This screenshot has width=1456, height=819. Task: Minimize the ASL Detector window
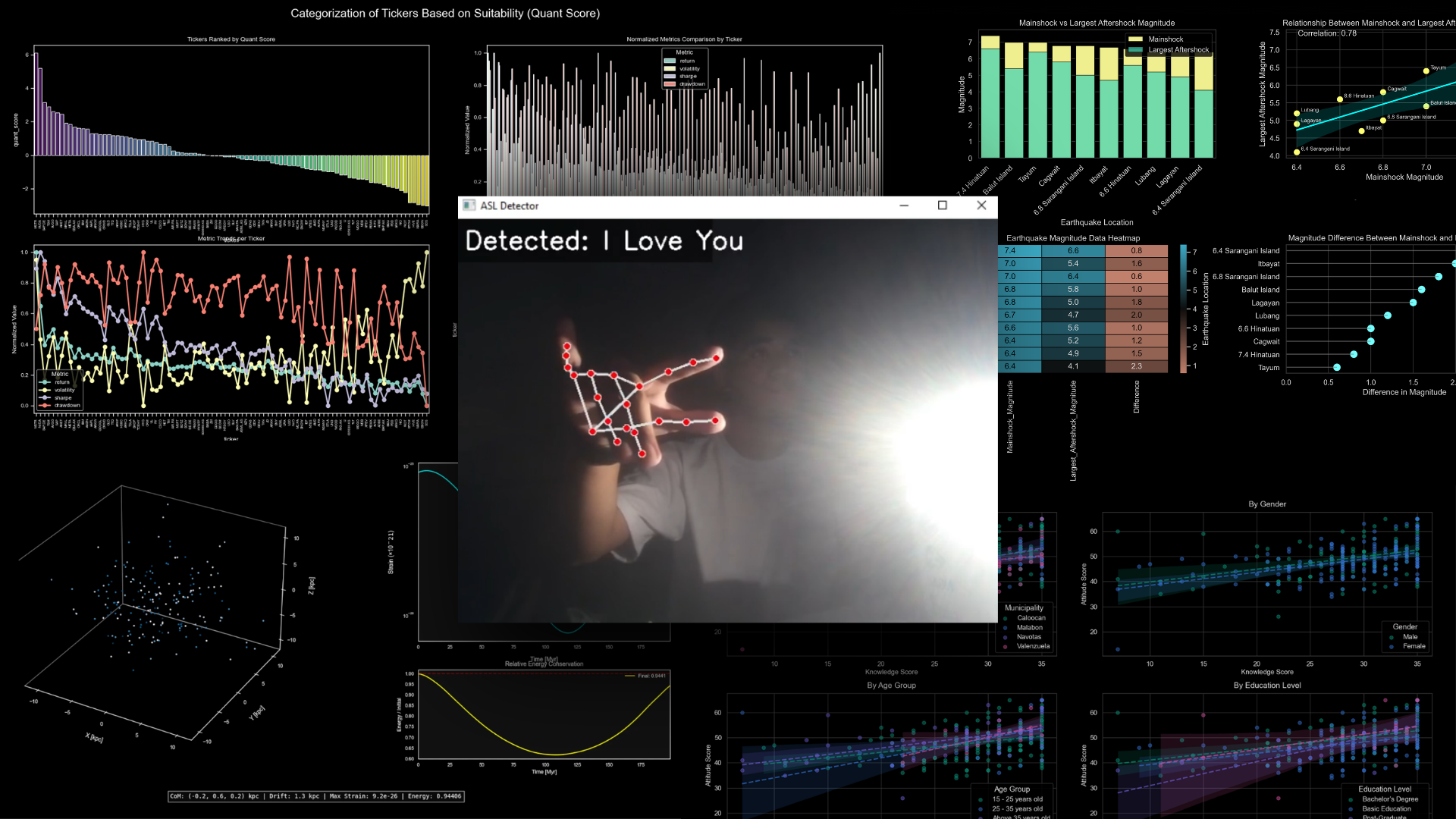coord(904,206)
